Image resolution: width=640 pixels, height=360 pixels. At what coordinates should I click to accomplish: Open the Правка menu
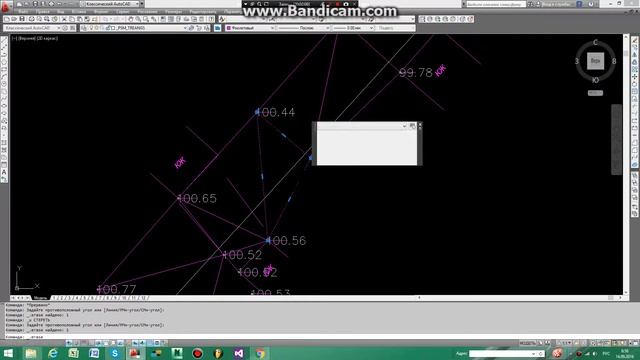[42, 12]
